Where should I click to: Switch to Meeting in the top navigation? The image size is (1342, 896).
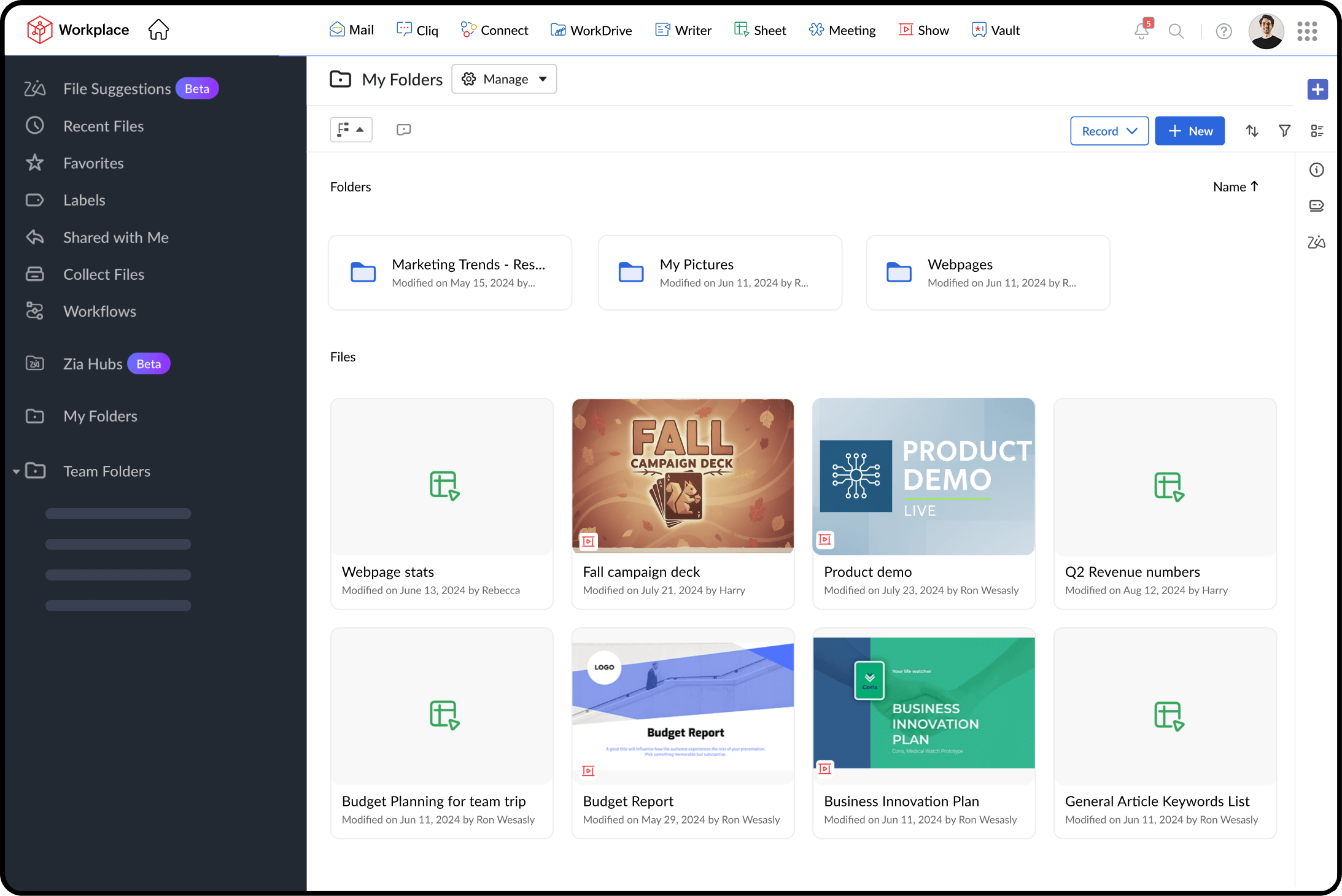(x=842, y=29)
